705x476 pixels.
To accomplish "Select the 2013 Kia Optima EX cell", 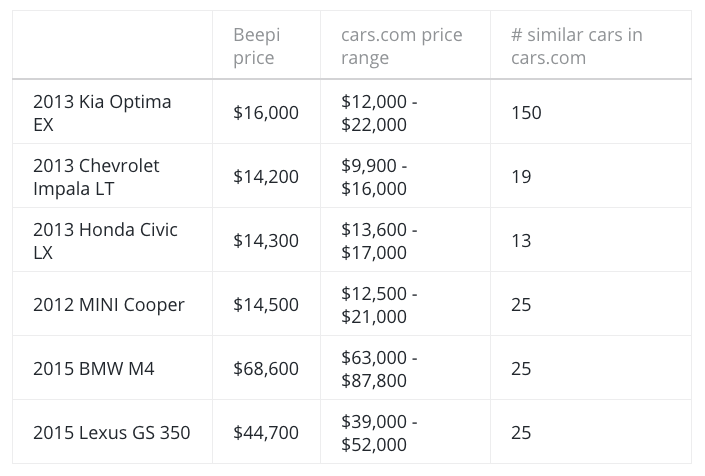I will click(x=102, y=113).
